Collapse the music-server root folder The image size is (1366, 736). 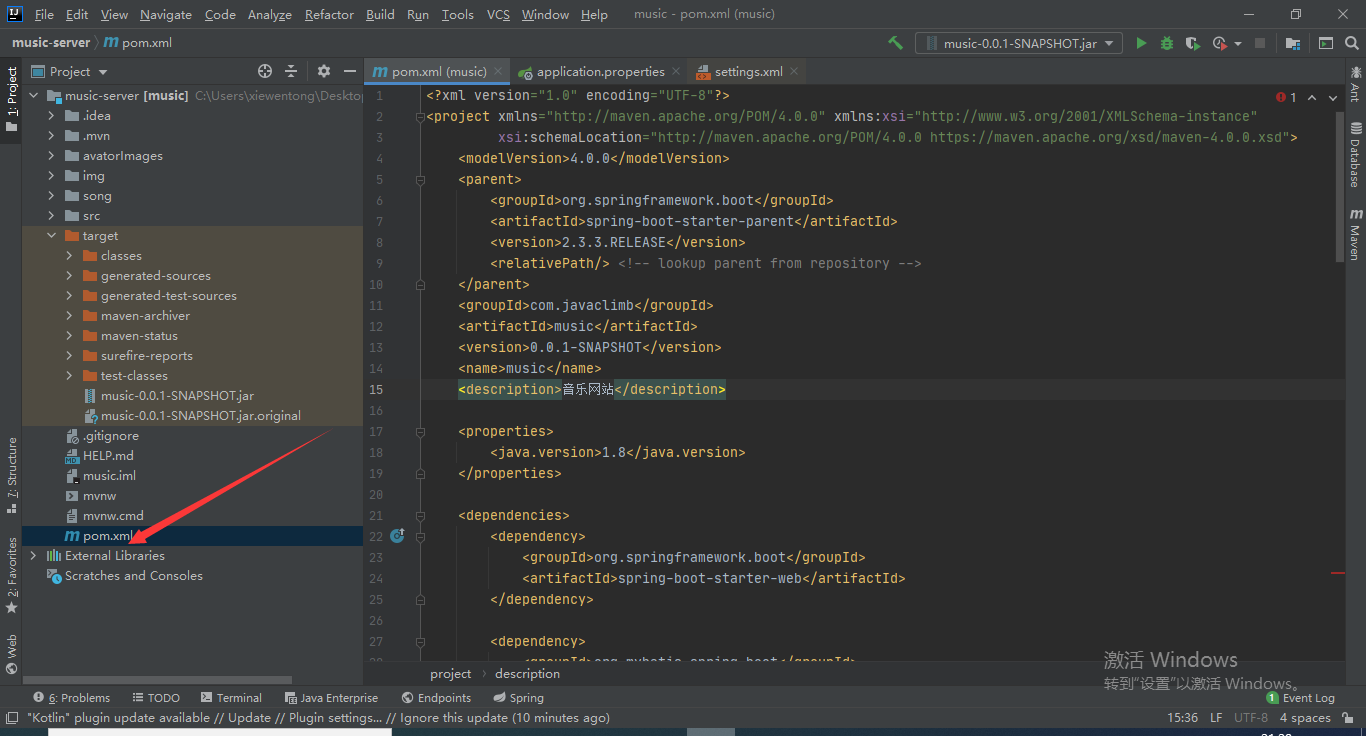click(34, 96)
